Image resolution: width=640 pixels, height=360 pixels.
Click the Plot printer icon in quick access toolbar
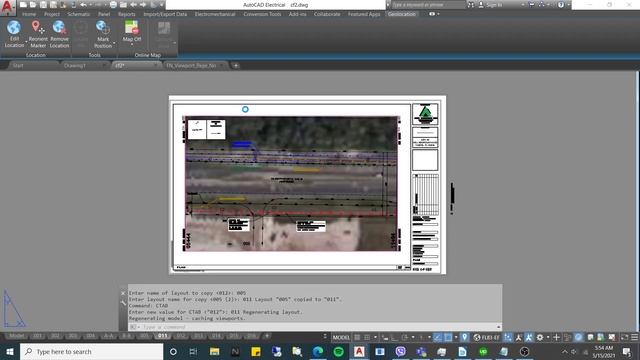tap(113, 5)
